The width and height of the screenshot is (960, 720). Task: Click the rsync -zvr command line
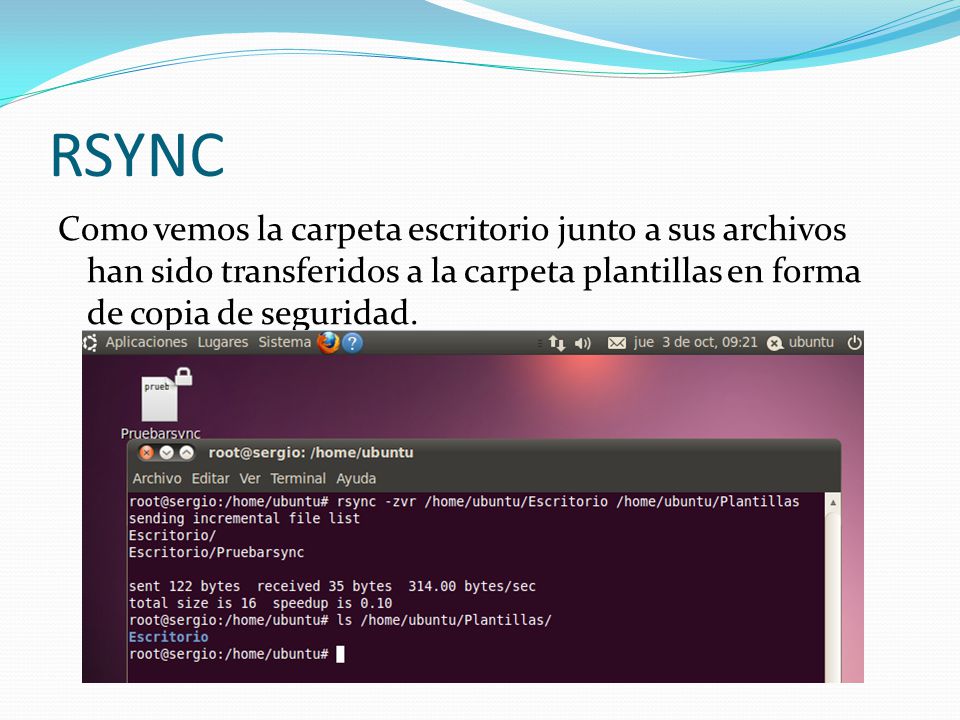coord(464,502)
